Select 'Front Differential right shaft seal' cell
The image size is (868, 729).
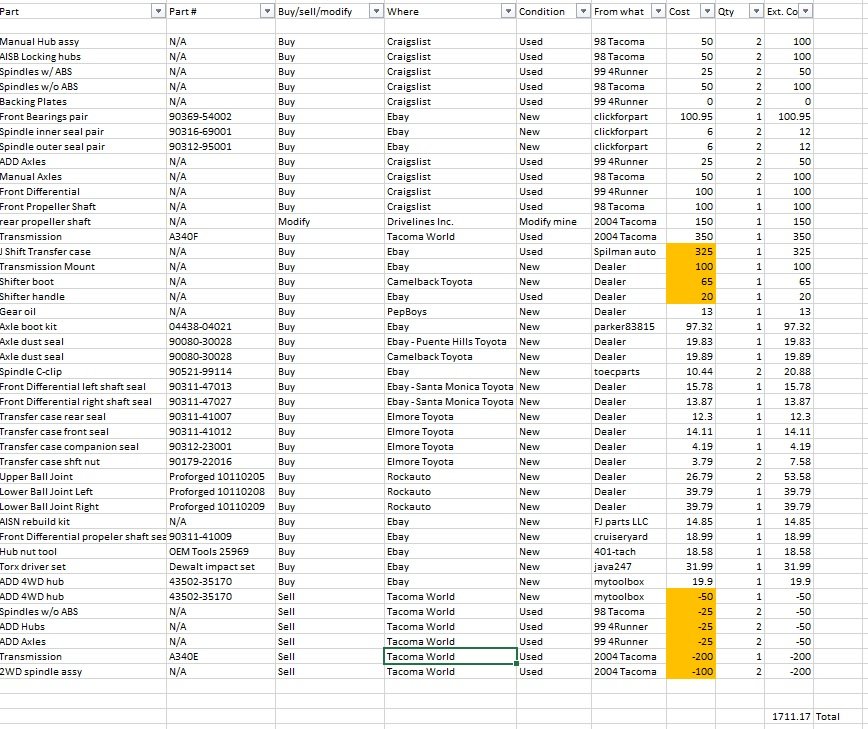coord(82,401)
